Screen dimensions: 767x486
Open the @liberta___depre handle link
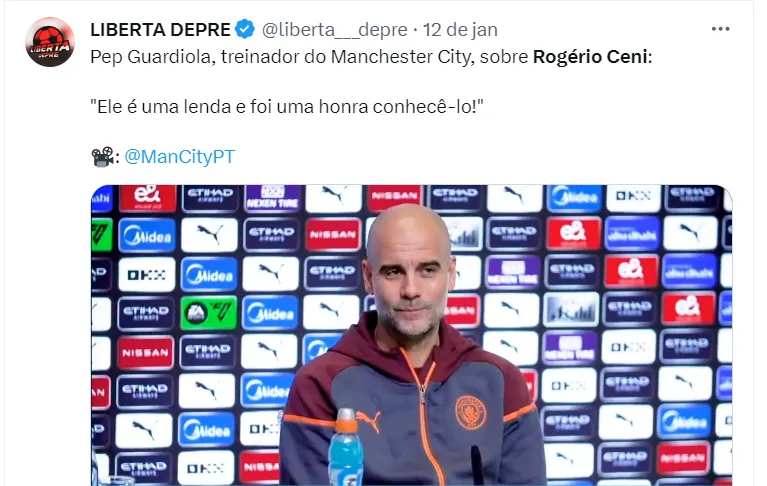[x=335, y=30]
